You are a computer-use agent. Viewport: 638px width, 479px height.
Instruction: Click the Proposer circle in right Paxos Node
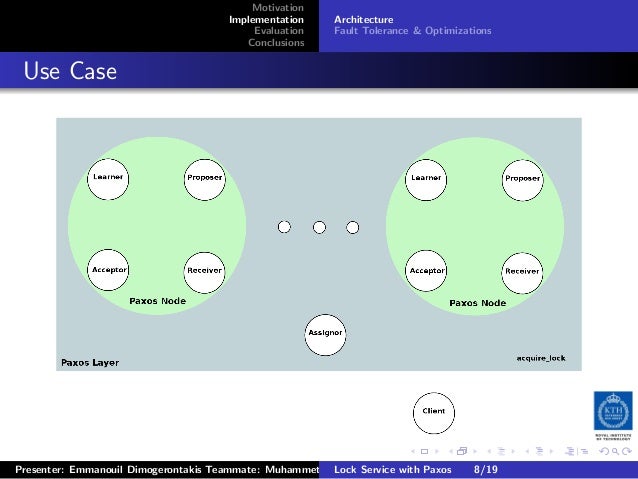point(522,180)
